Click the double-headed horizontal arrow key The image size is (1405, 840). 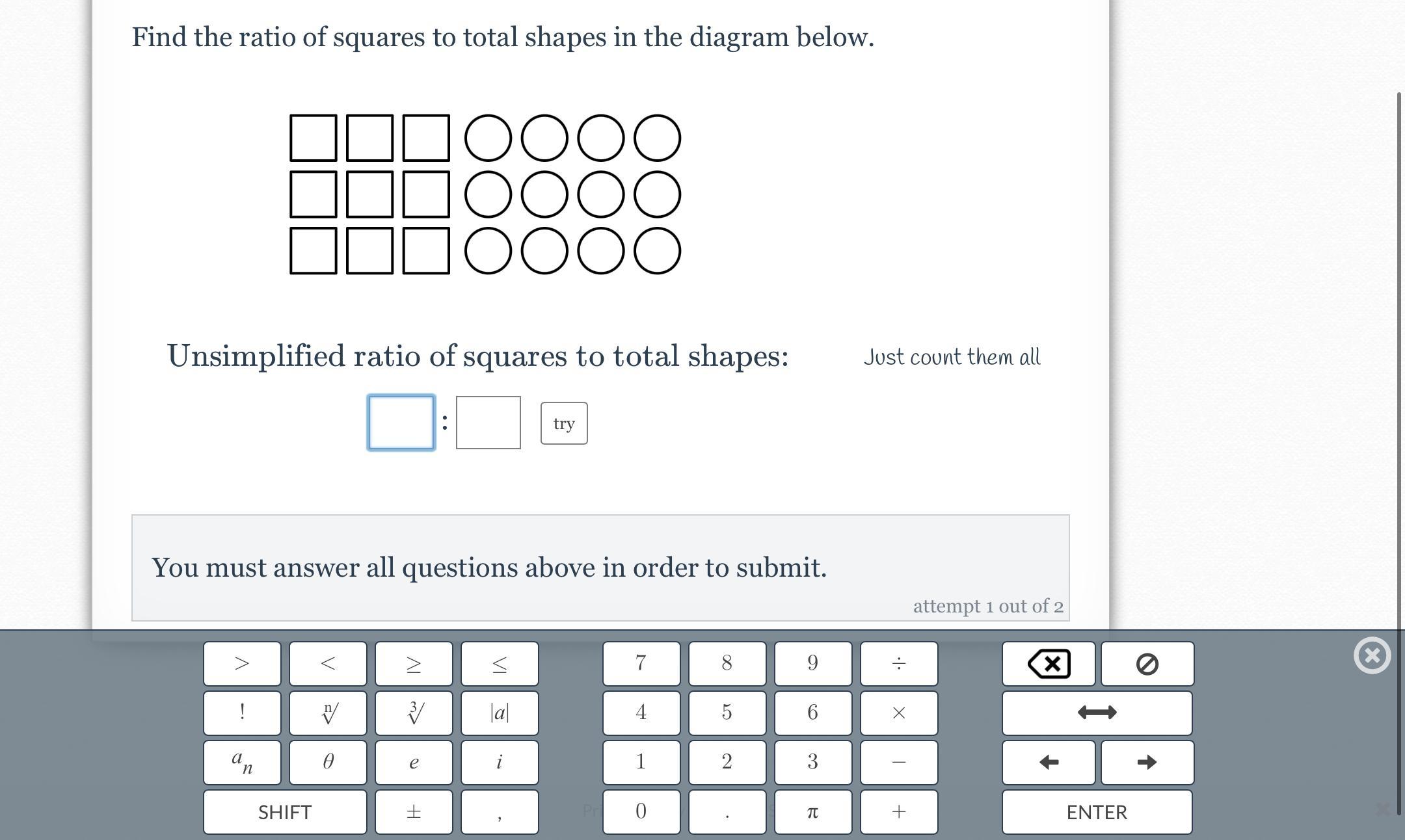coord(1097,713)
